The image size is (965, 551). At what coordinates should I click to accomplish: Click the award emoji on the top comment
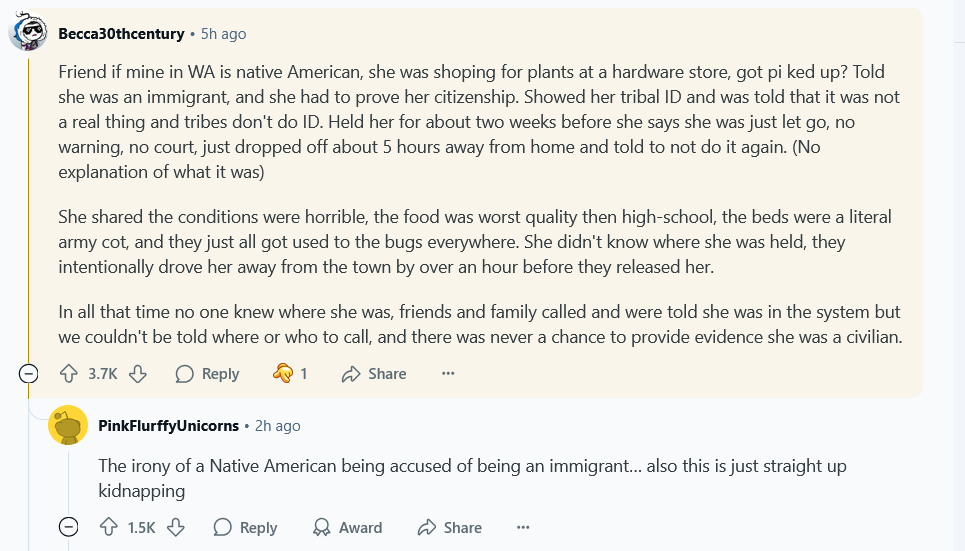pyautogui.click(x=283, y=373)
